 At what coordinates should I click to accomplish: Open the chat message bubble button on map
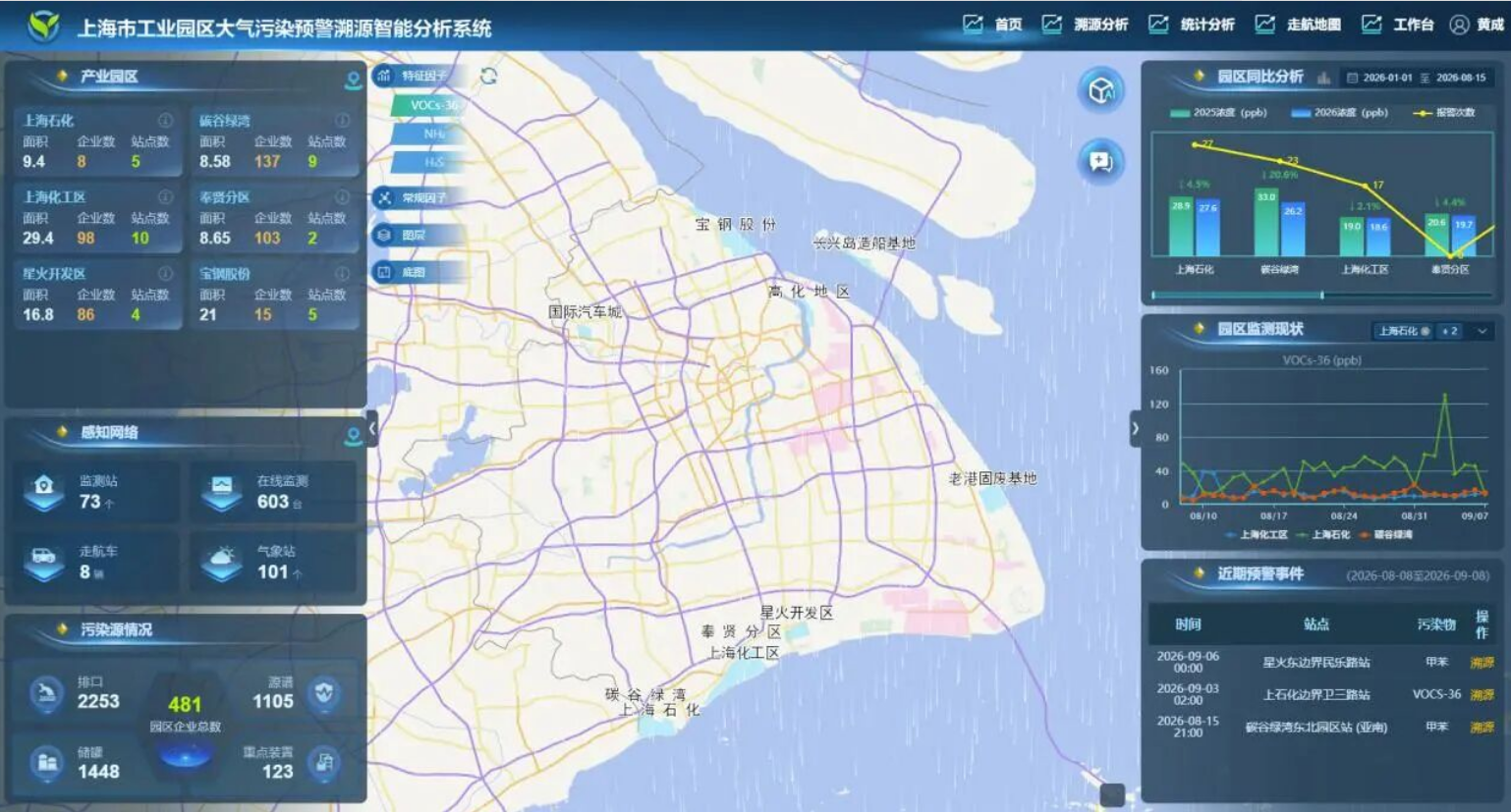pyautogui.click(x=1101, y=161)
